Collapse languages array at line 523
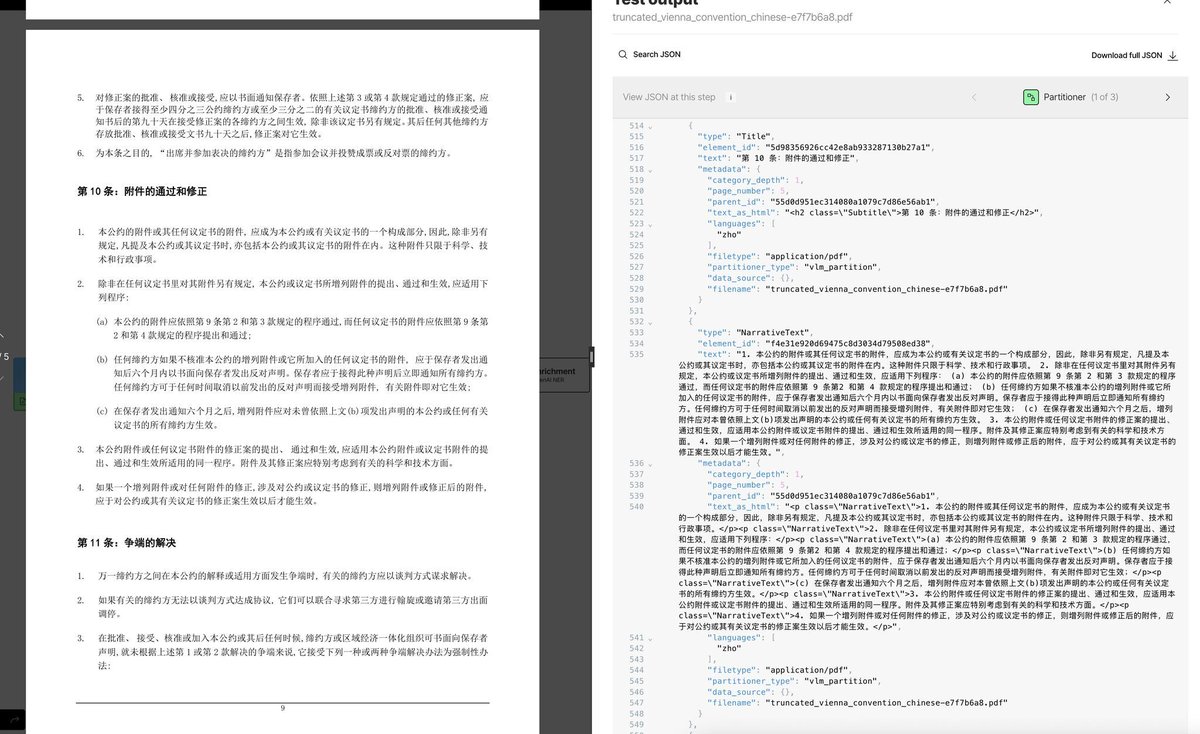Viewport: 1200px width, 734px height. (x=649, y=223)
